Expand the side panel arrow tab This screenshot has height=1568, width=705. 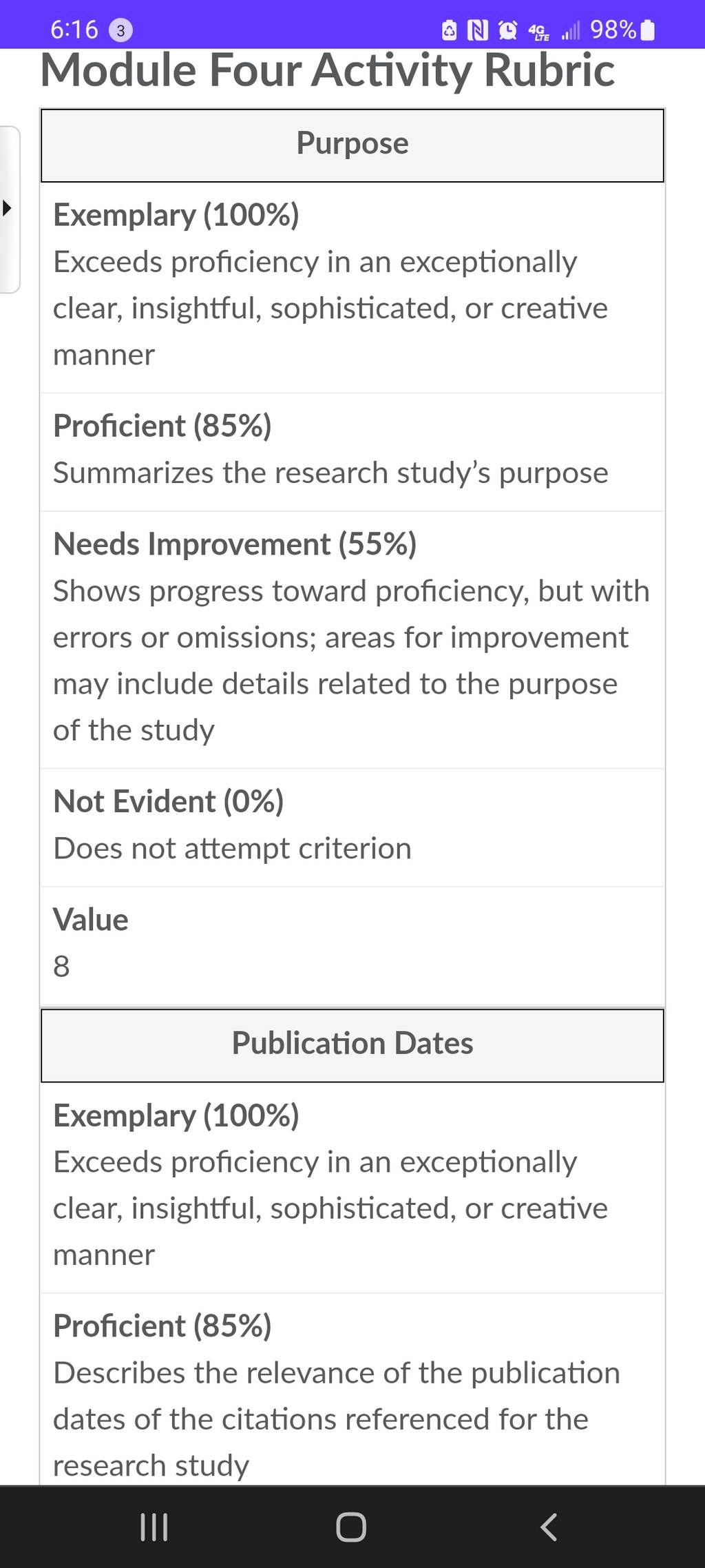(9, 209)
